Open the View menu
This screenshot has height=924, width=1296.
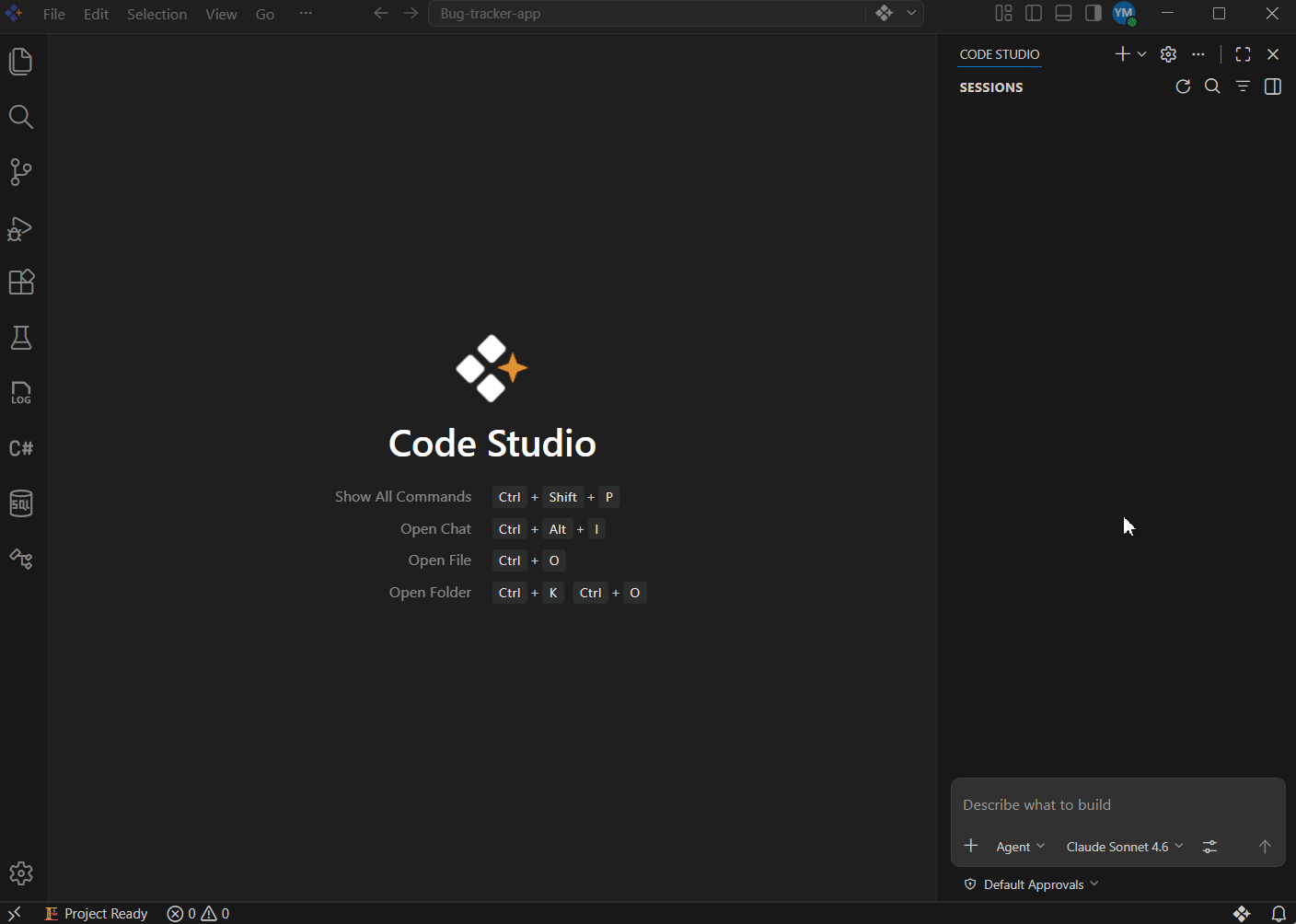tap(221, 14)
